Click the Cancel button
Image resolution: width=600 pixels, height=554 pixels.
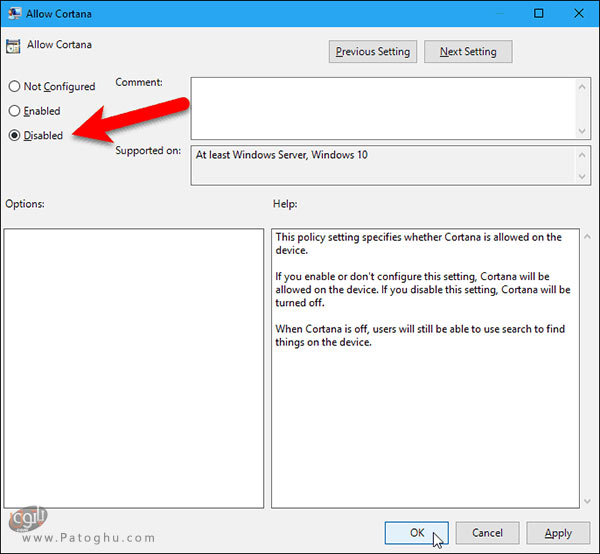[487, 533]
